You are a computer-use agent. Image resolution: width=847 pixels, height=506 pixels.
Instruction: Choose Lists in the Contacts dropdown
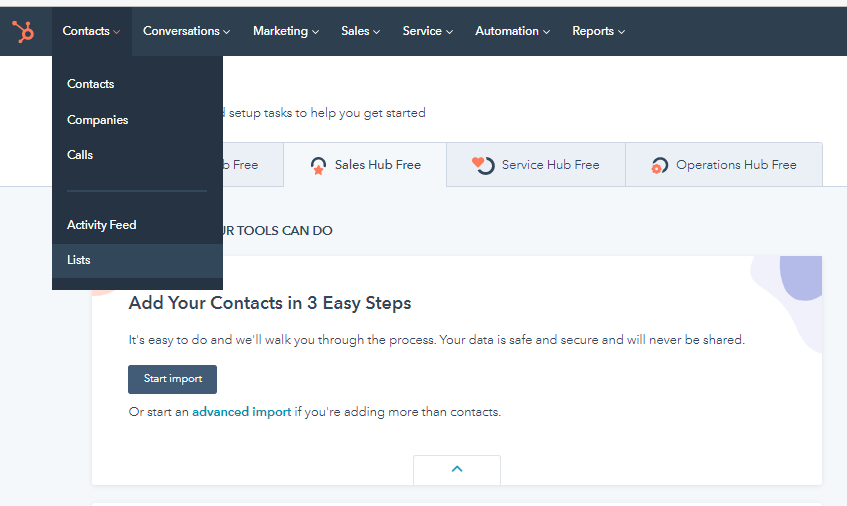click(137, 260)
